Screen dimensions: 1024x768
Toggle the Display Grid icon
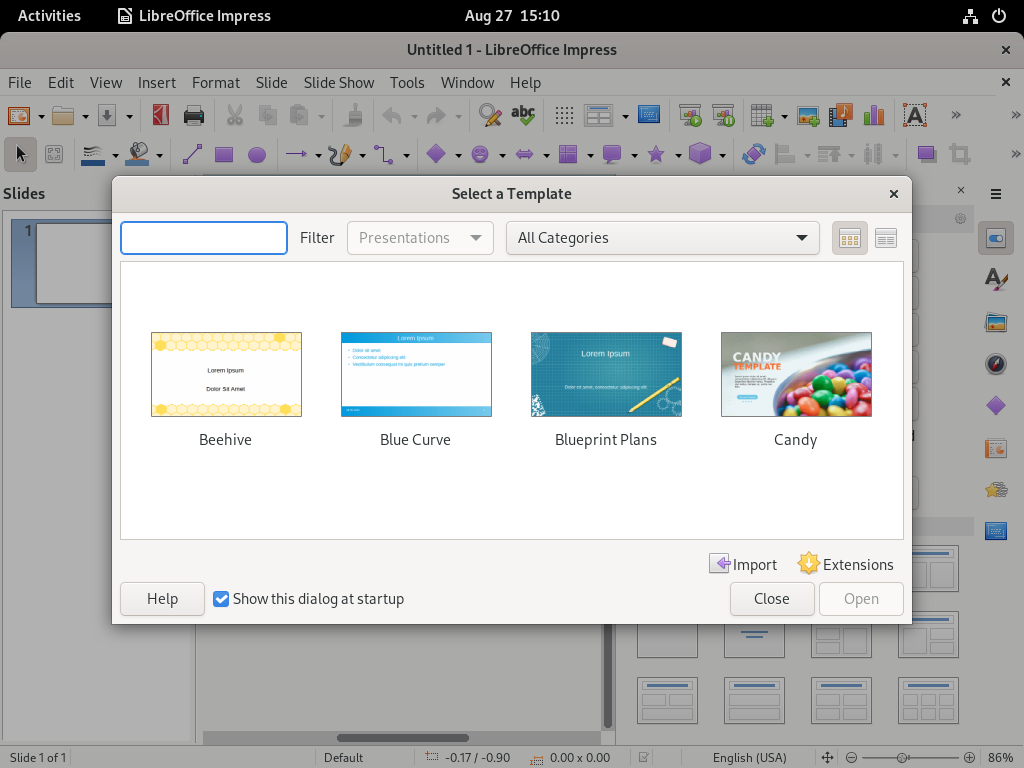click(564, 116)
